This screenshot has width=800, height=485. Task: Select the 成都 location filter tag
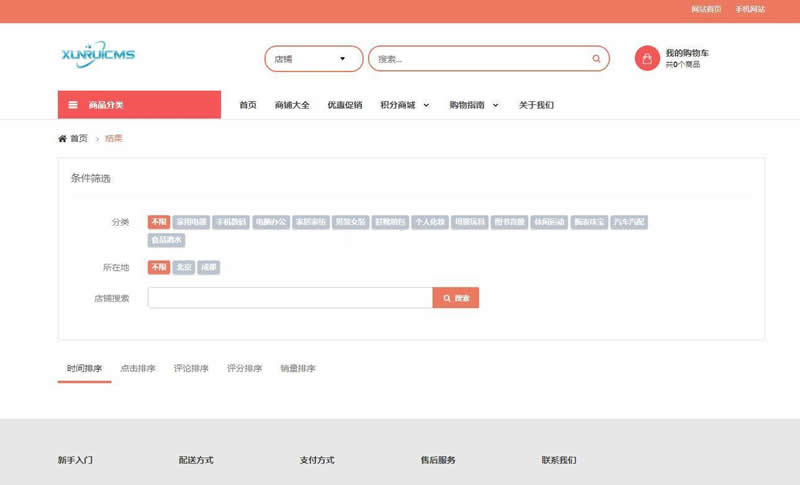click(x=209, y=267)
